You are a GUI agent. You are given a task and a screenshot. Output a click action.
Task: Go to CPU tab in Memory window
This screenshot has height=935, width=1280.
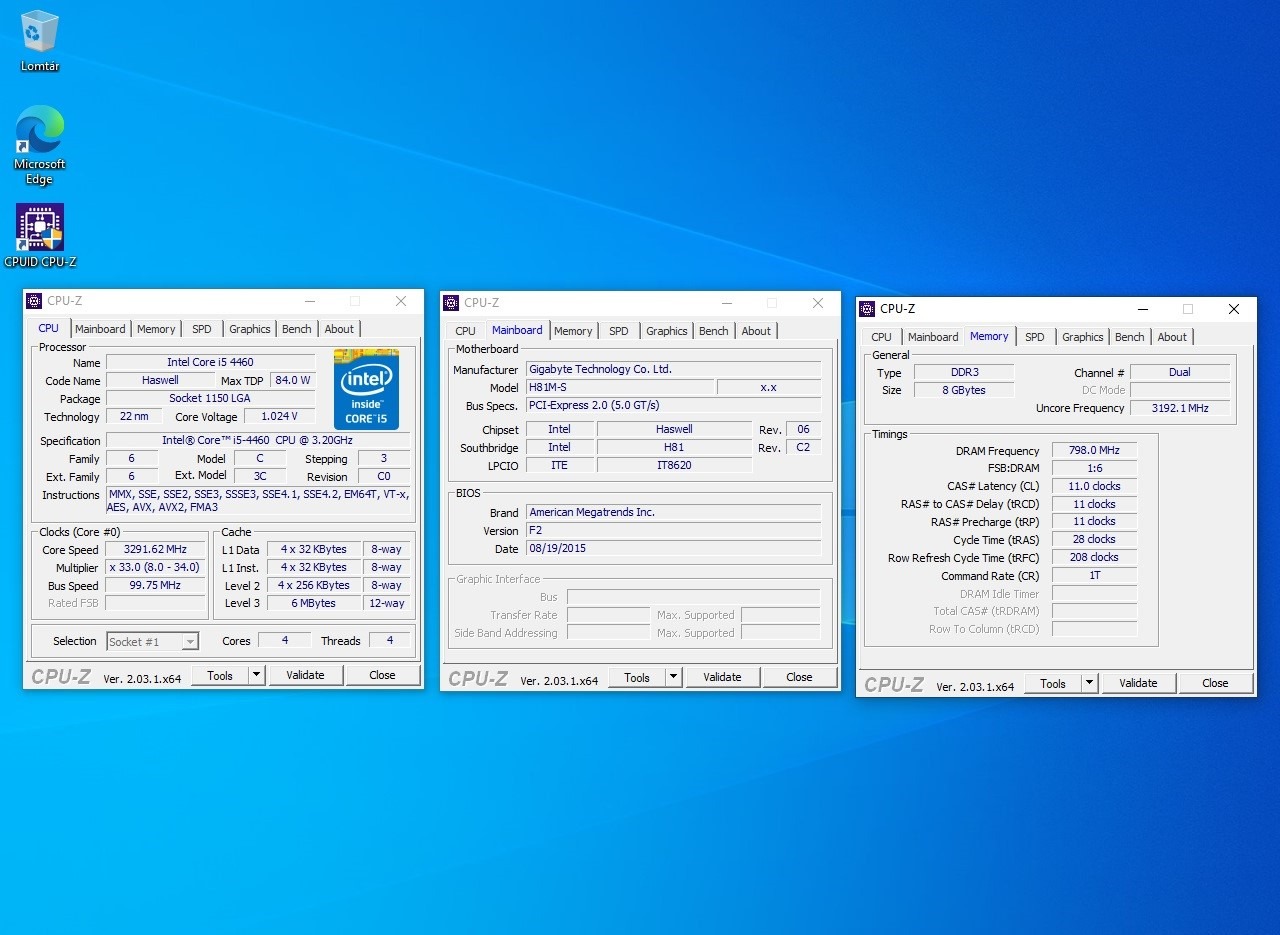881,337
